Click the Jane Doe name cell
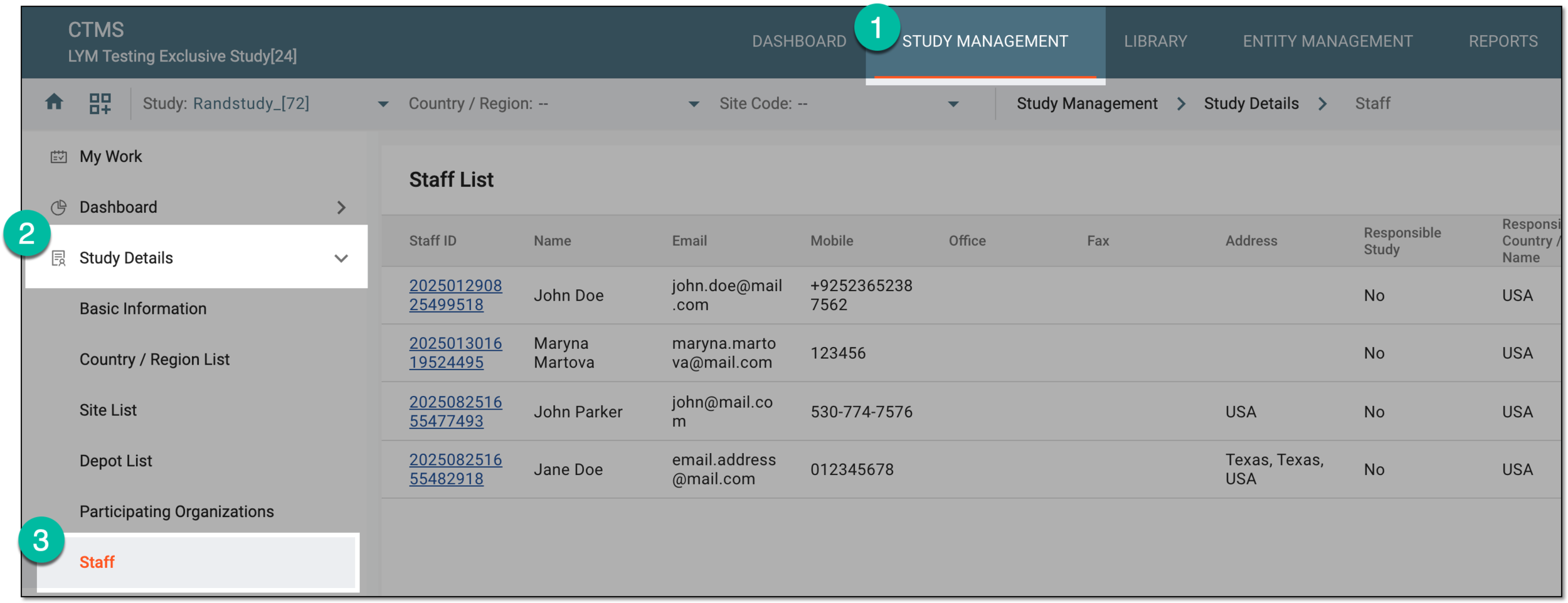Image resolution: width=1568 pixels, height=603 pixels. tap(568, 470)
